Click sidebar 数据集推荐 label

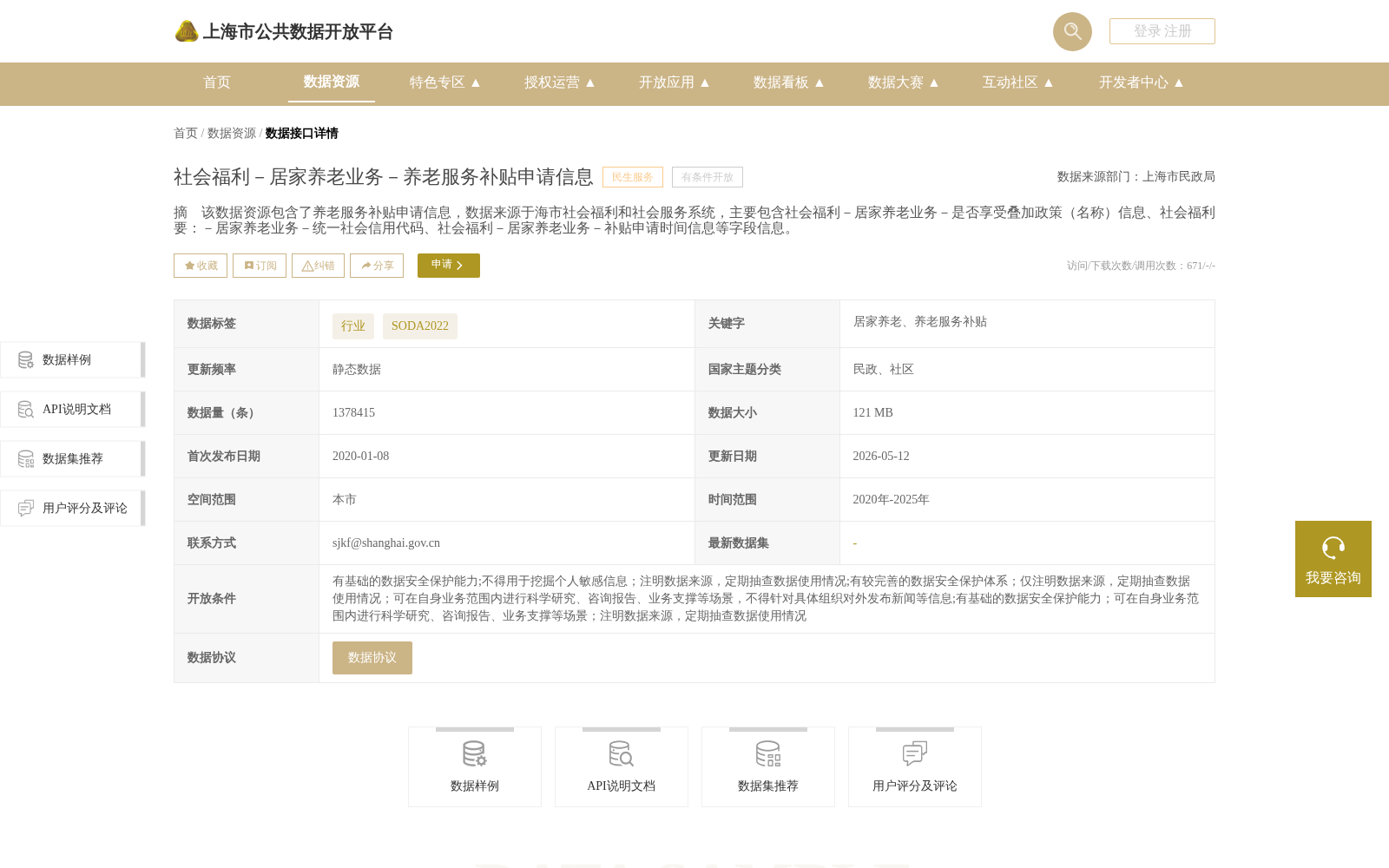click(x=73, y=458)
